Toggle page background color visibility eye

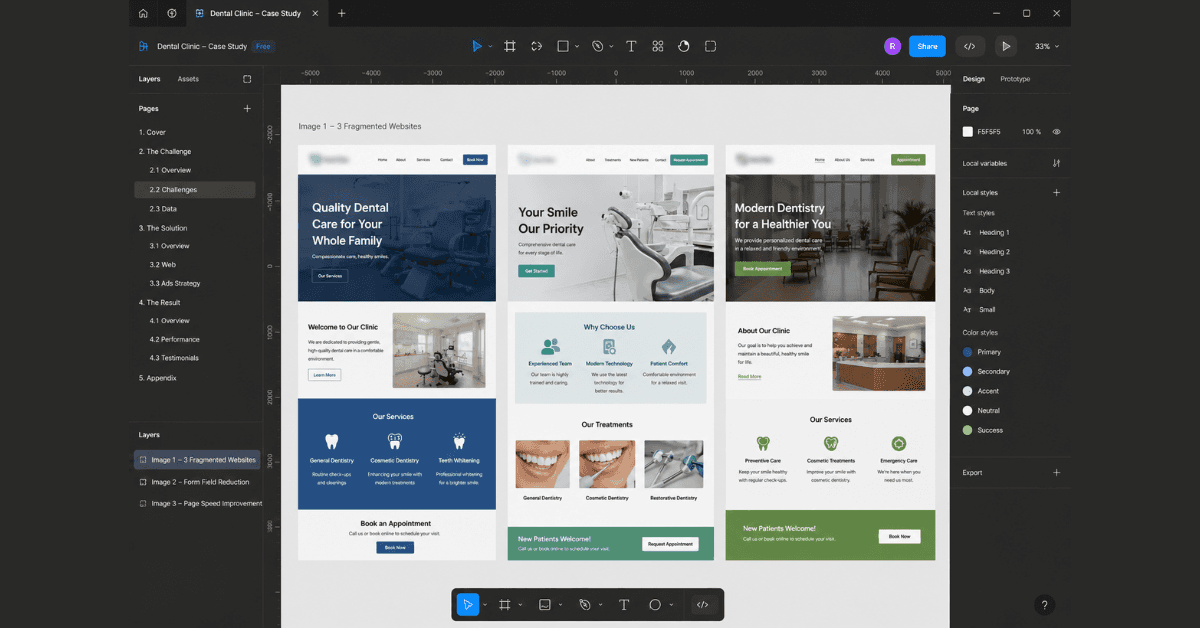pos(1057,132)
